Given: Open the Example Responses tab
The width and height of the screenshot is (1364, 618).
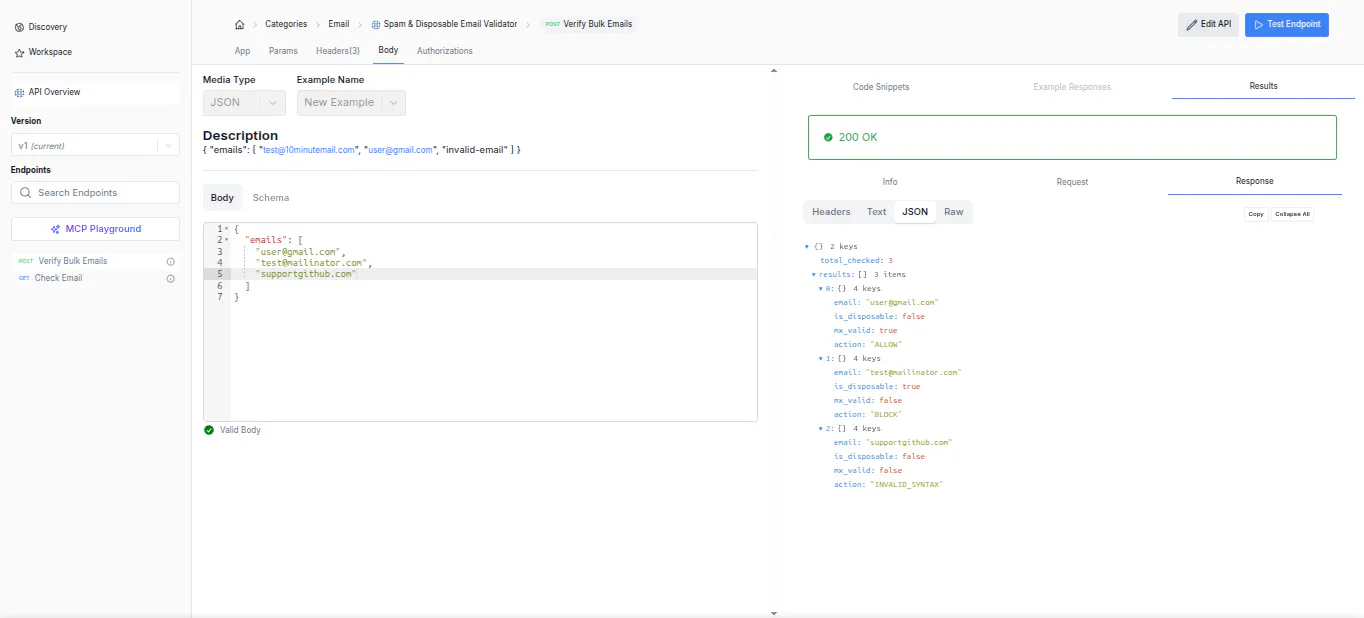Looking at the screenshot, I should [1072, 87].
